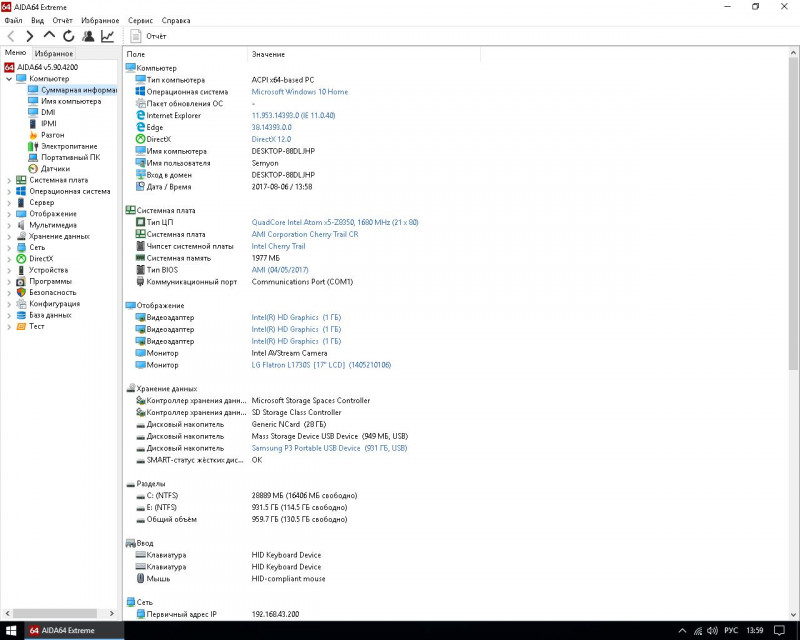Click the AIDA64 Extreme taskbar button
Image resolution: width=800 pixels, height=640 pixels.
(74, 630)
